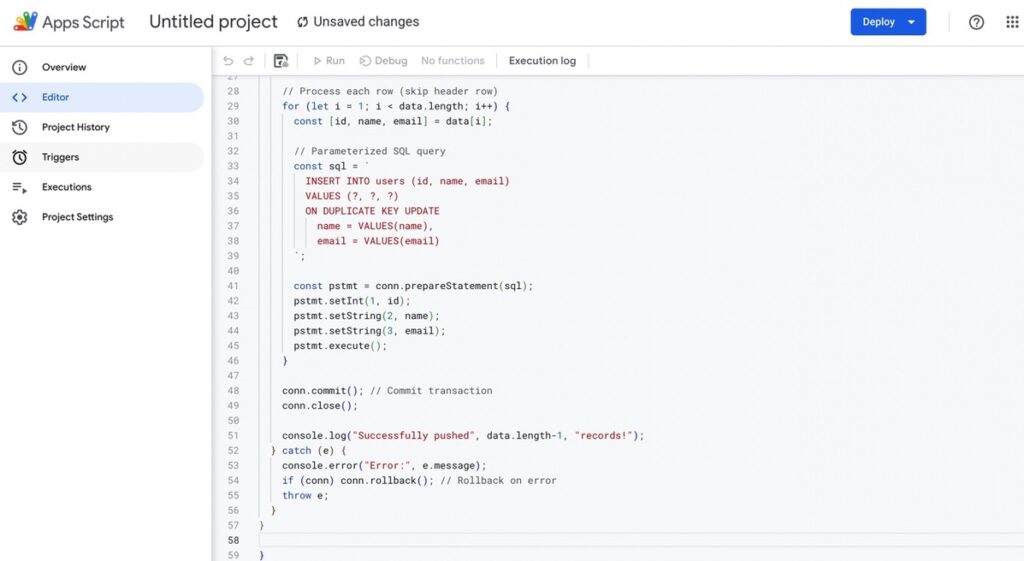Viewport: 1024px width, 561px height.
Task: Click the Apps Script title text
Action: coord(83,22)
